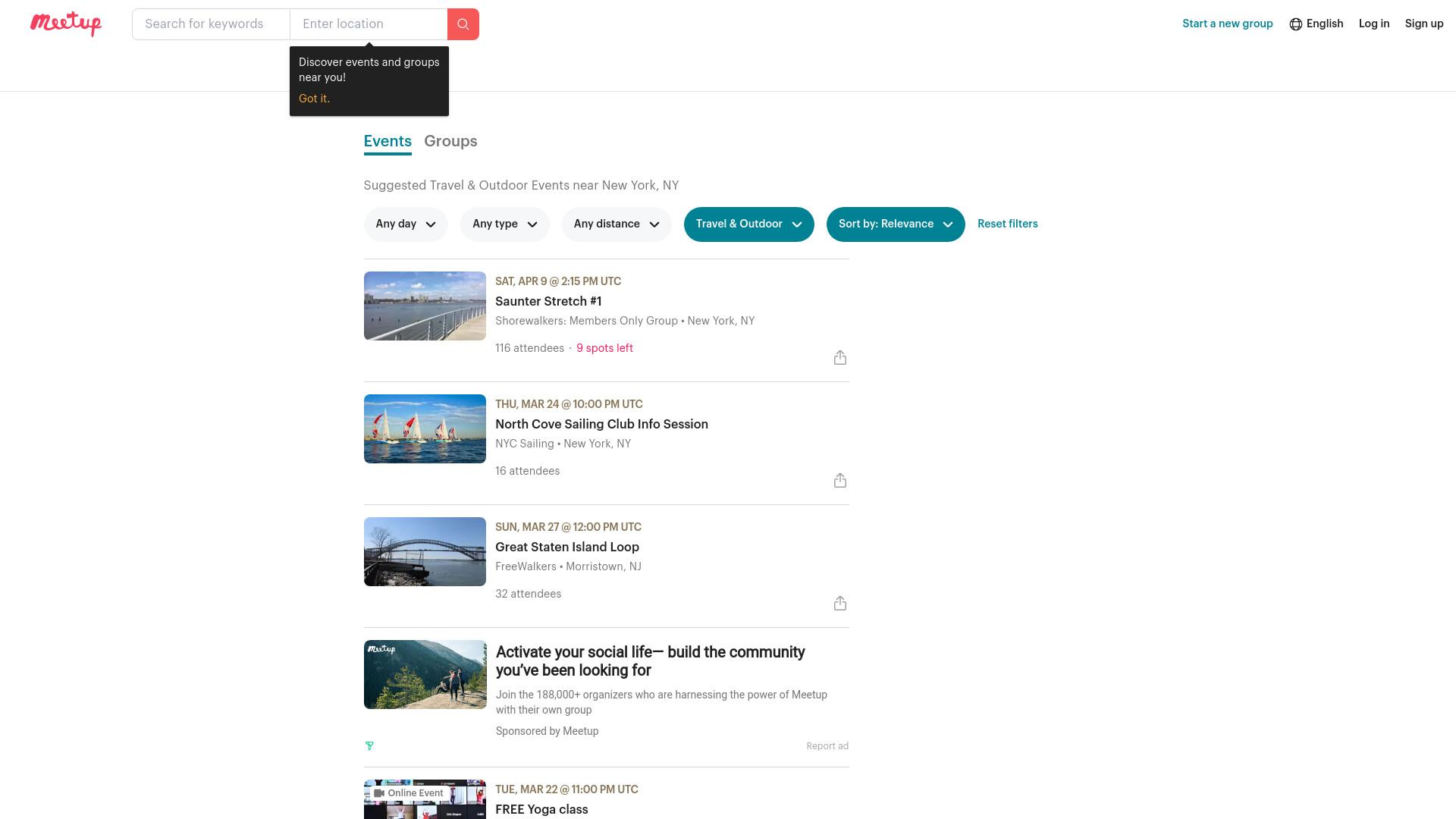The width and height of the screenshot is (1456, 819).
Task: Open the Sort by: Relevance dropdown
Action: (x=896, y=224)
